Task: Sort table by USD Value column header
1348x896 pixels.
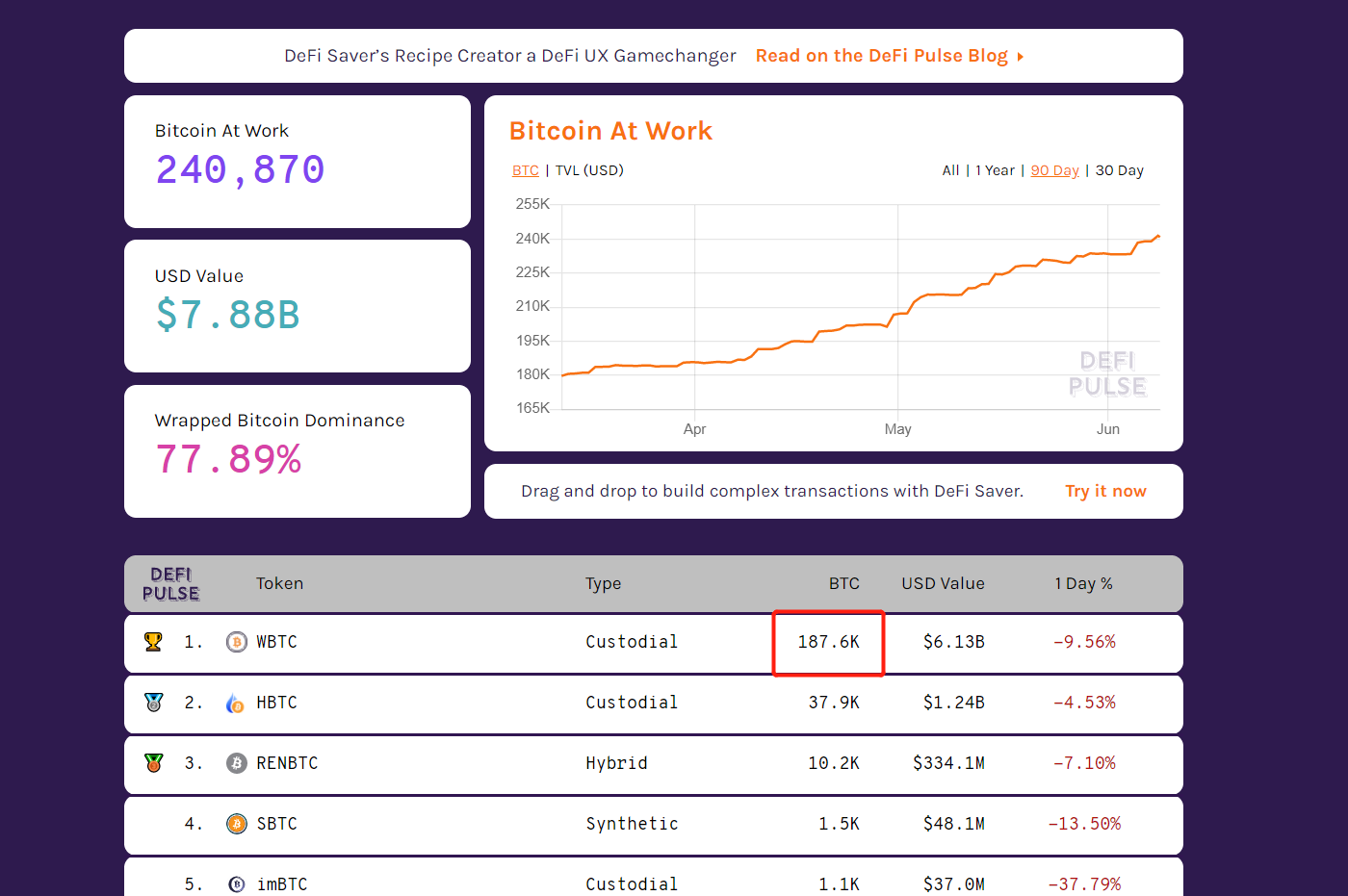Action: (x=943, y=583)
